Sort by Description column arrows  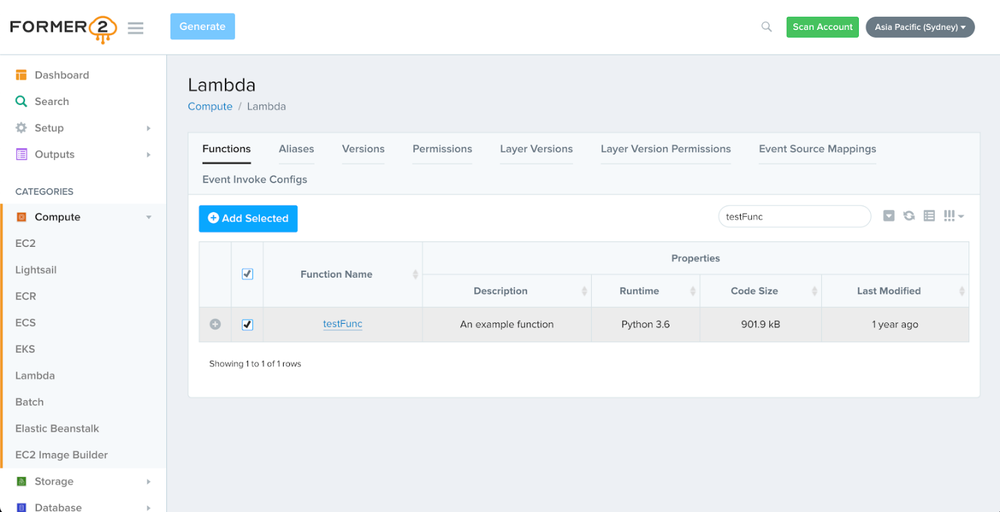point(584,291)
